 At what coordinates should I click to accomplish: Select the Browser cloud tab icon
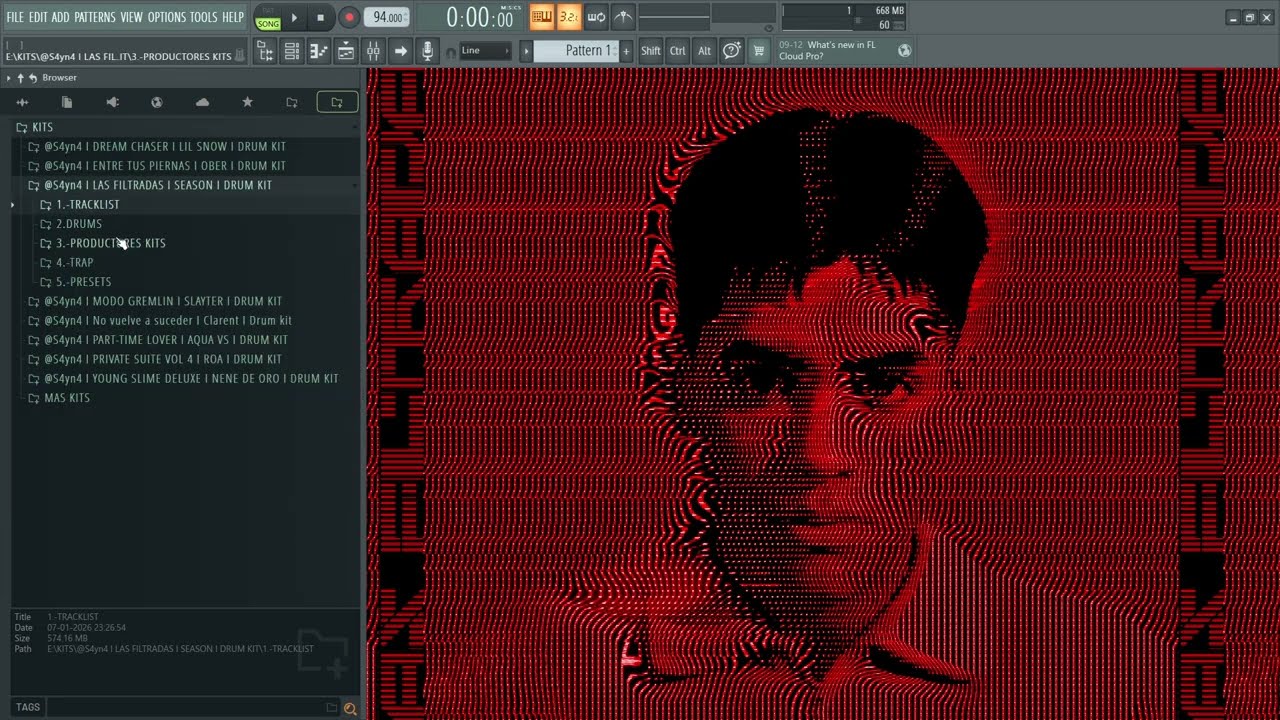[x=202, y=102]
